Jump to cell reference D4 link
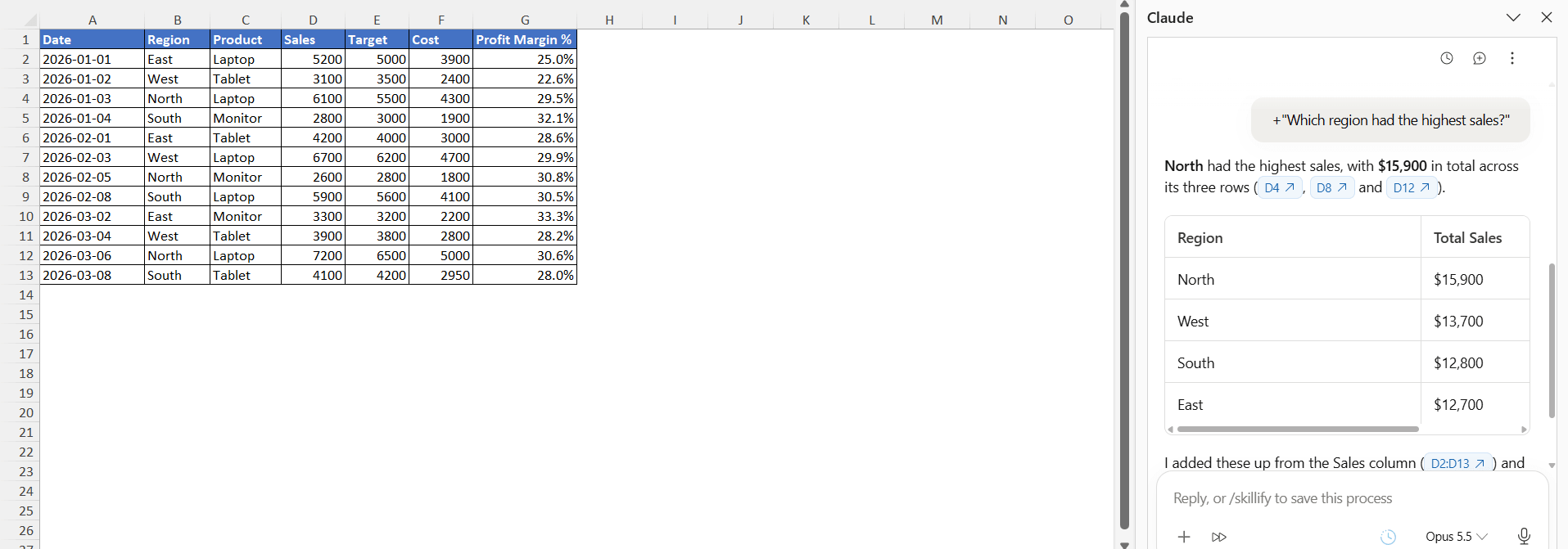This screenshot has width=1568, height=549. click(1280, 187)
